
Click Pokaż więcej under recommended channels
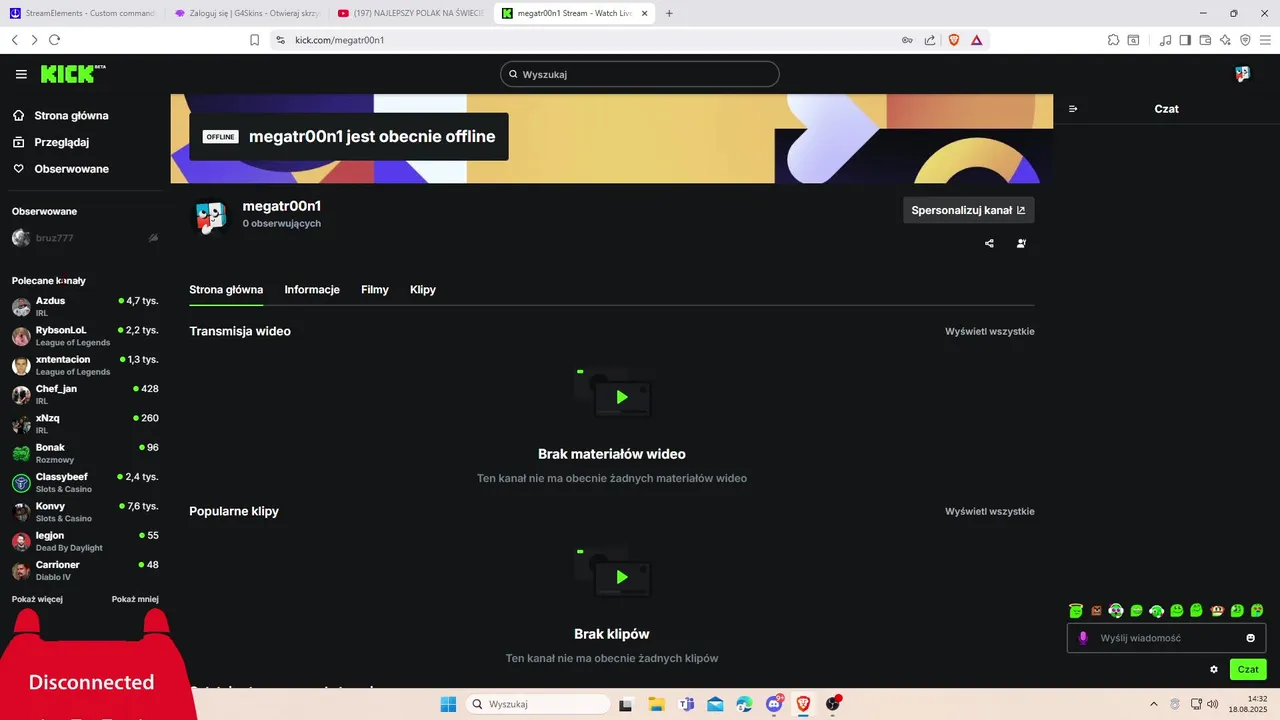click(37, 599)
